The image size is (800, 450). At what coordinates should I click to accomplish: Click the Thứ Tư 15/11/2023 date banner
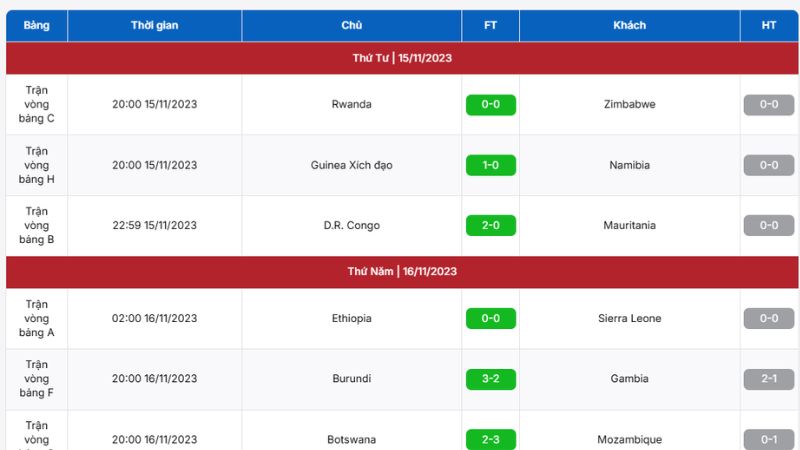tap(402, 58)
